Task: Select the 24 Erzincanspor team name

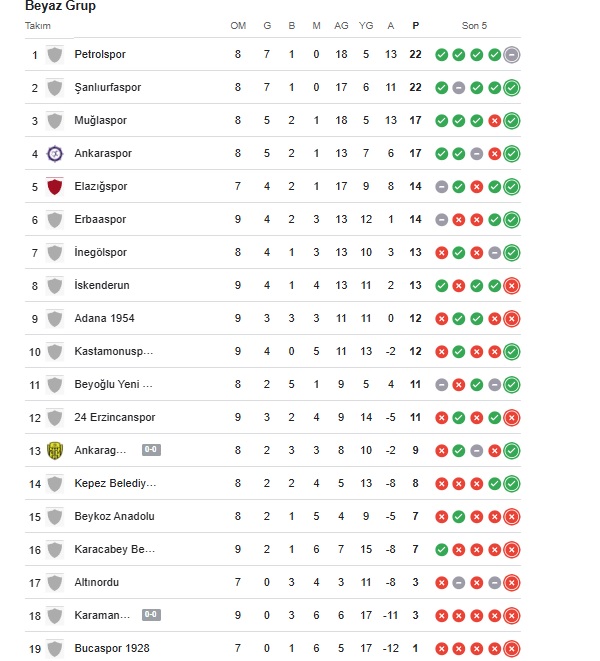Action: tap(115, 417)
